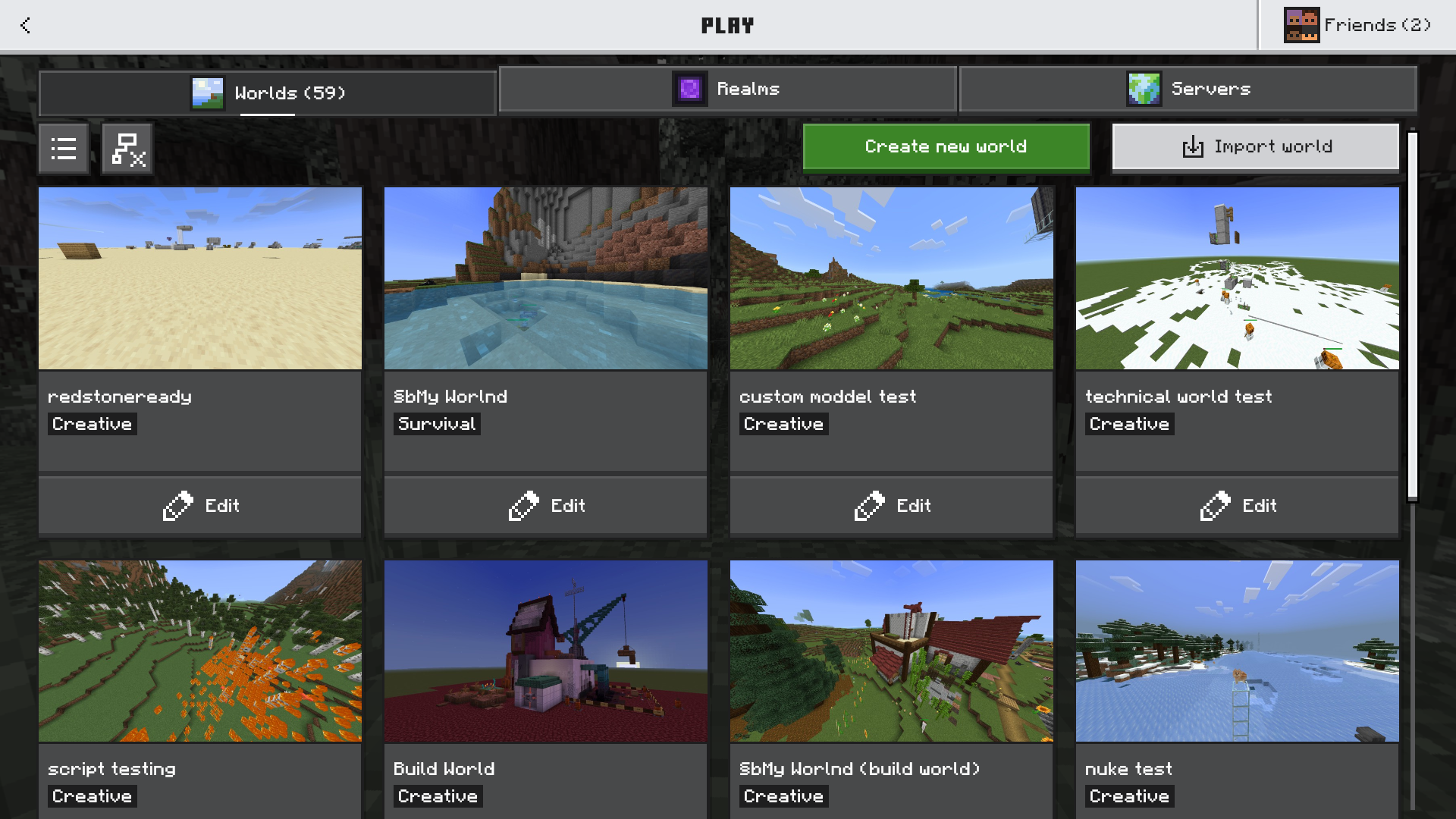Open the script testing world thumbnail
The width and height of the screenshot is (1456, 819).
click(x=200, y=651)
